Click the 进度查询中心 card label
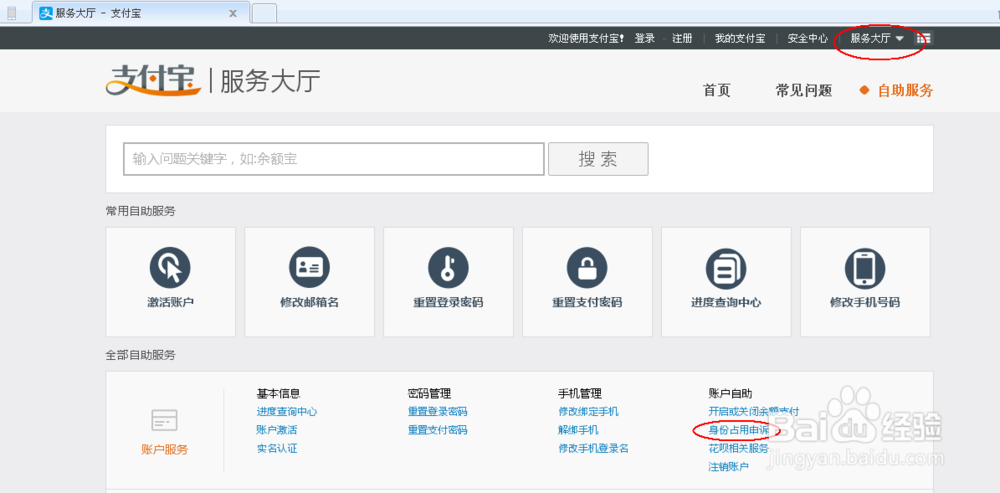This screenshot has height=493, width=1000. point(726,302)
